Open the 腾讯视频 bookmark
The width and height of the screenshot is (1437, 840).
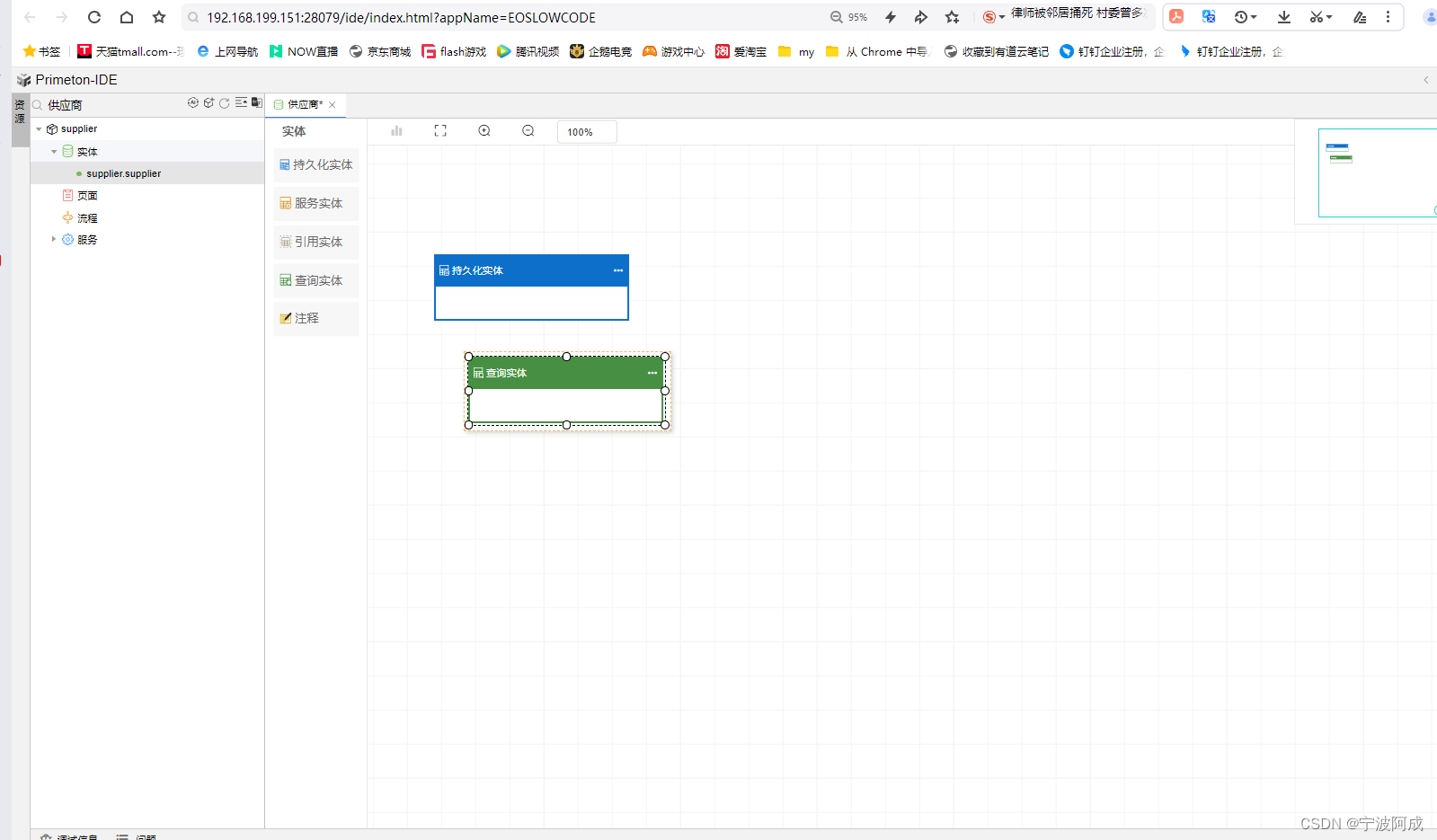coord(528,51)
